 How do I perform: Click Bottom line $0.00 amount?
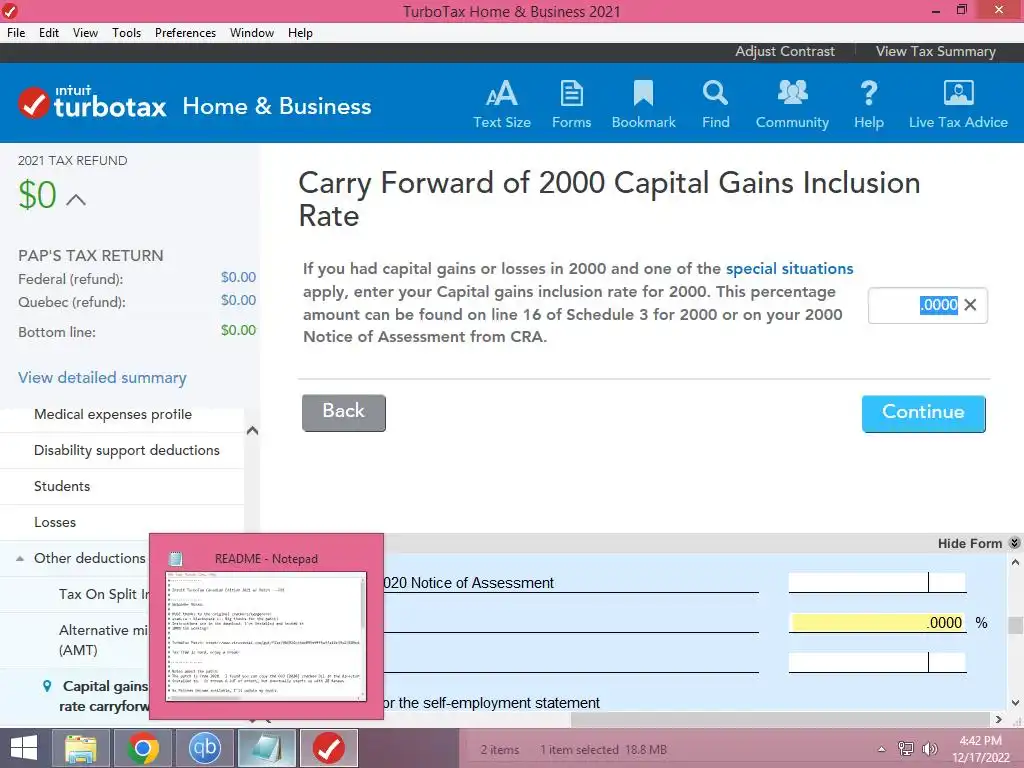click(238, 330)
